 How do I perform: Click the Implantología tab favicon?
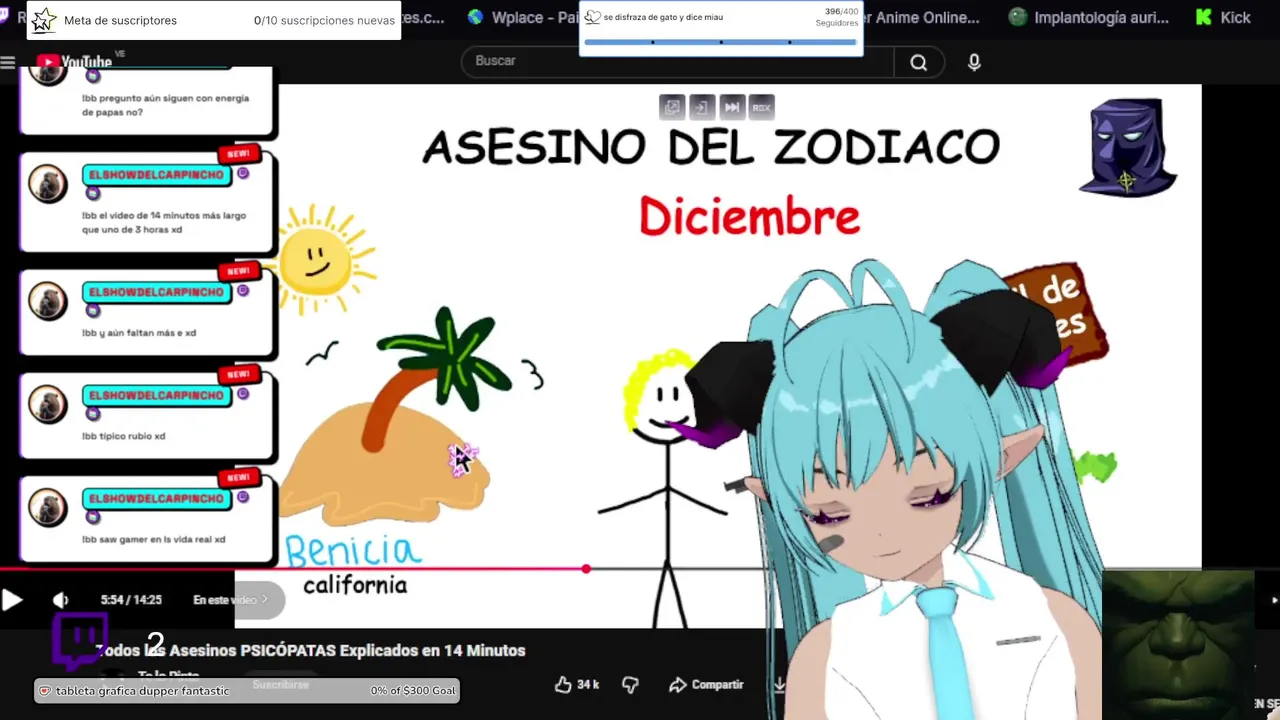1018,17
